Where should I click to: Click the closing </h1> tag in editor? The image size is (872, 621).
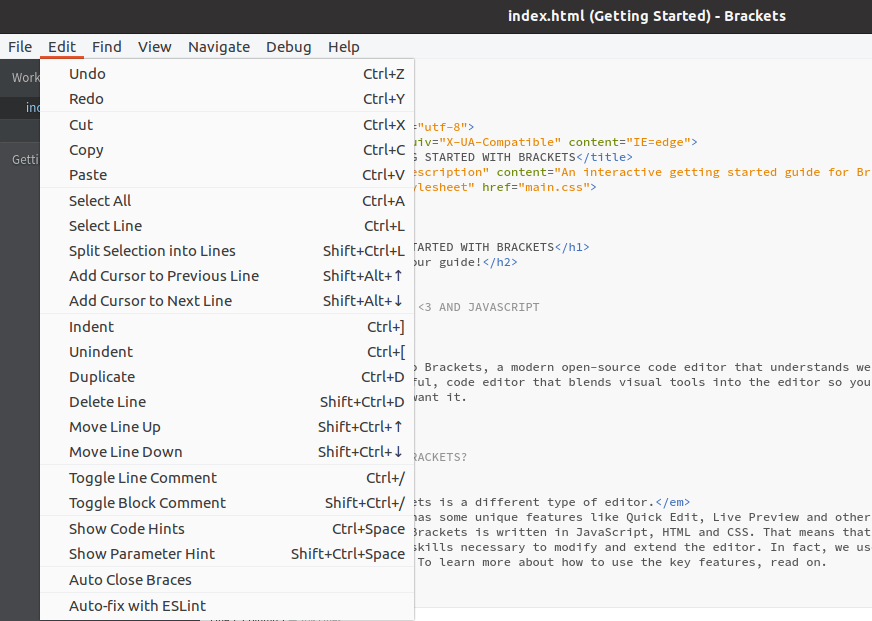tap(572, 247)
